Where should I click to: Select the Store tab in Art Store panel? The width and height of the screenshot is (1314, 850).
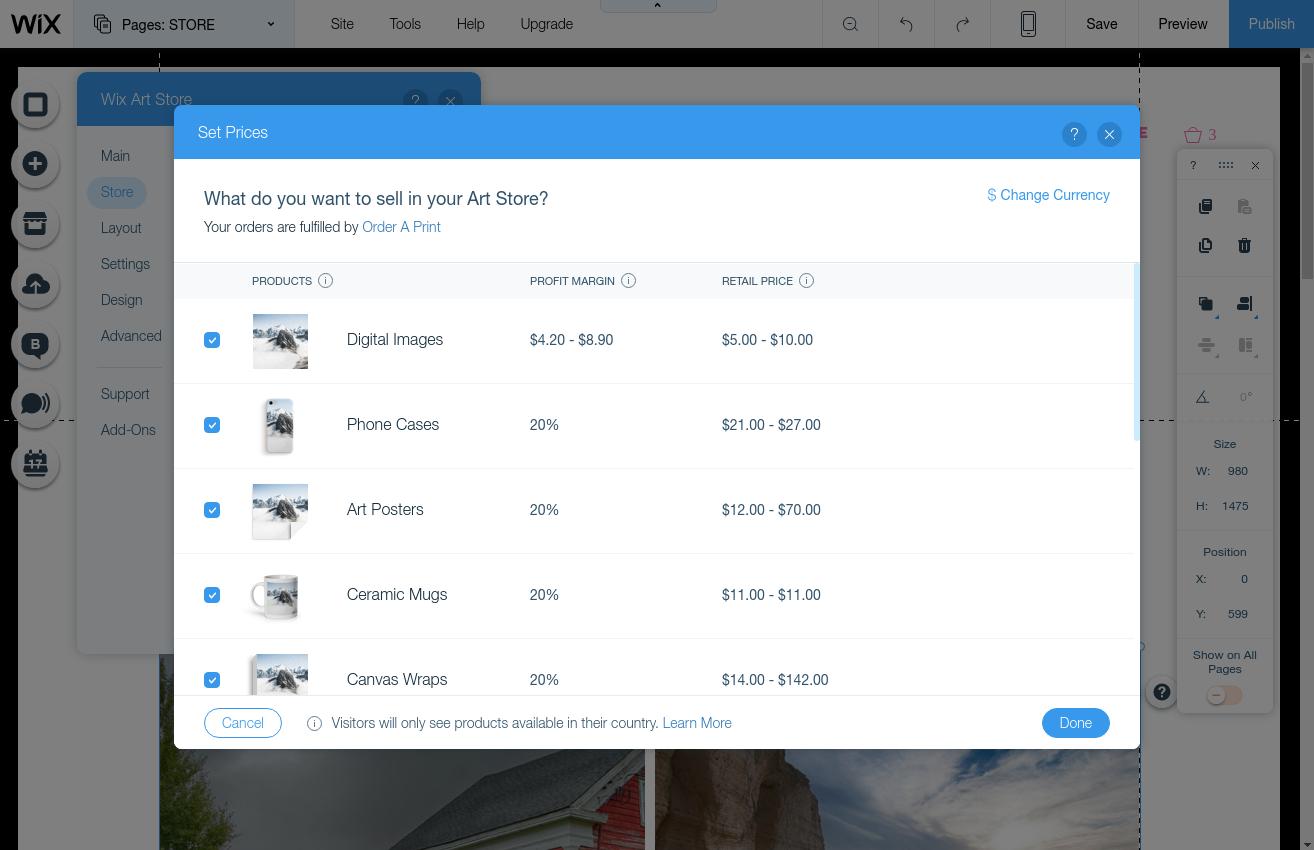point(117,192)
